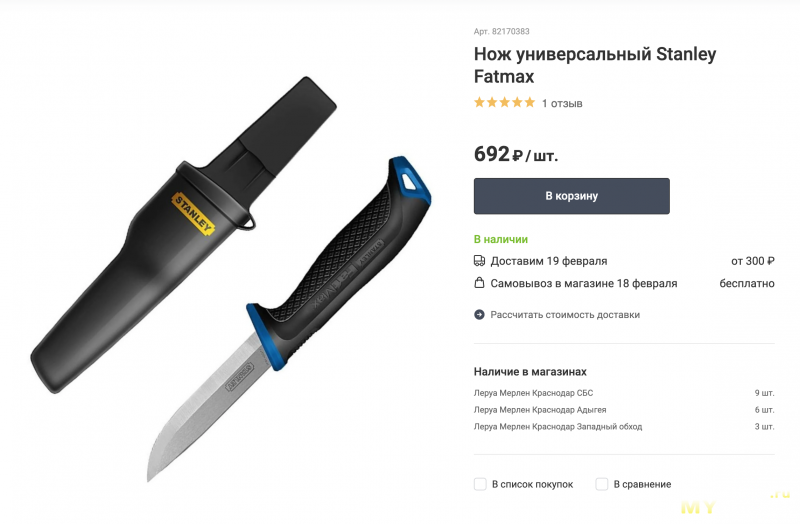Select Леруа Мерлен Краснодар СБС store
Image resolution: width=800 pixels, height=524 pixels.
point(533,393)
